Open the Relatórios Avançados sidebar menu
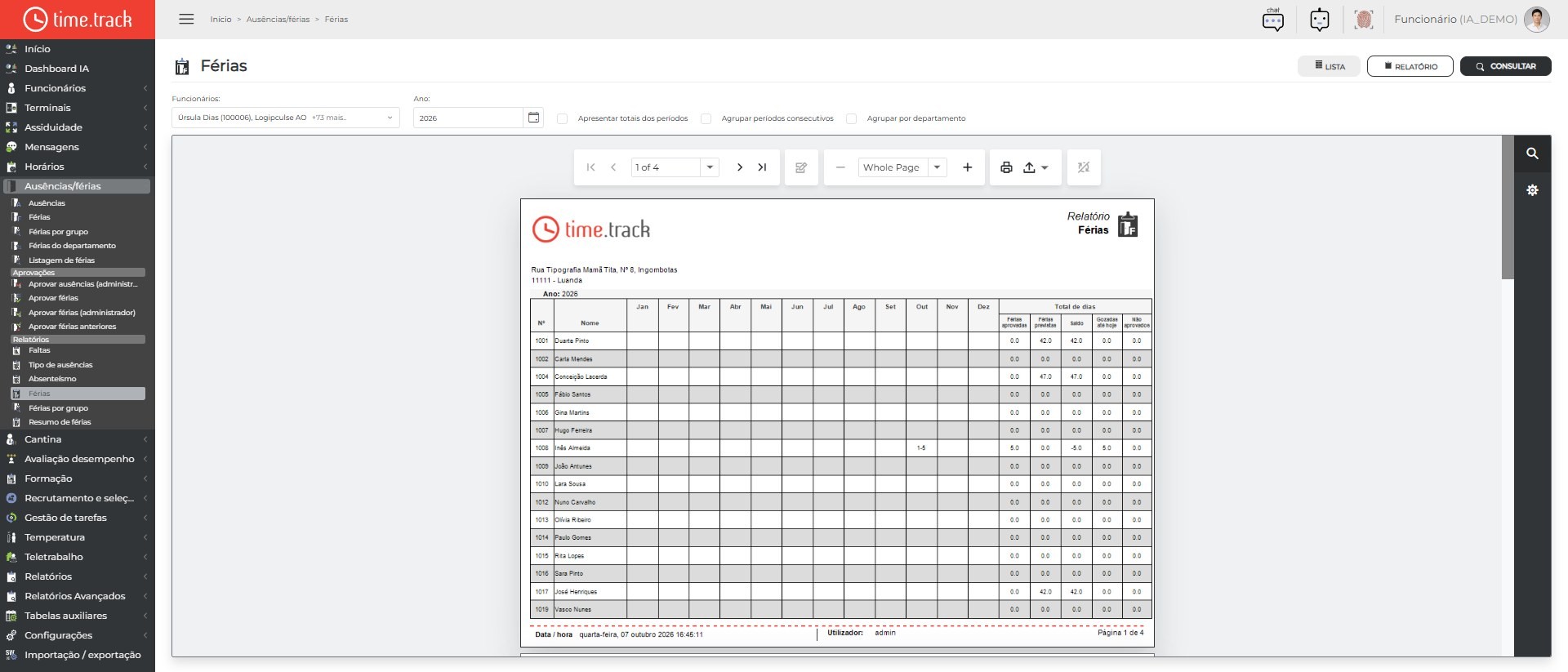 click(x=75, y=596)
